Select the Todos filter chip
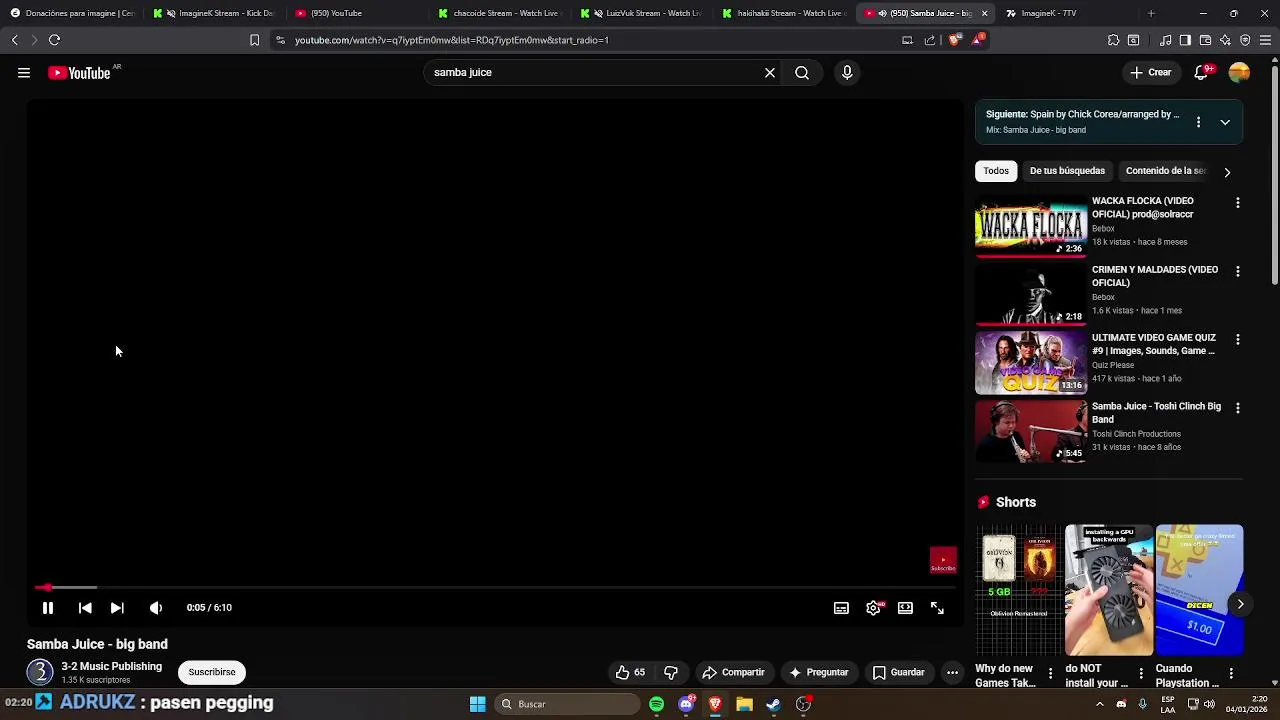This screenshot has height=720, width=1280. [x=996, y=171]
